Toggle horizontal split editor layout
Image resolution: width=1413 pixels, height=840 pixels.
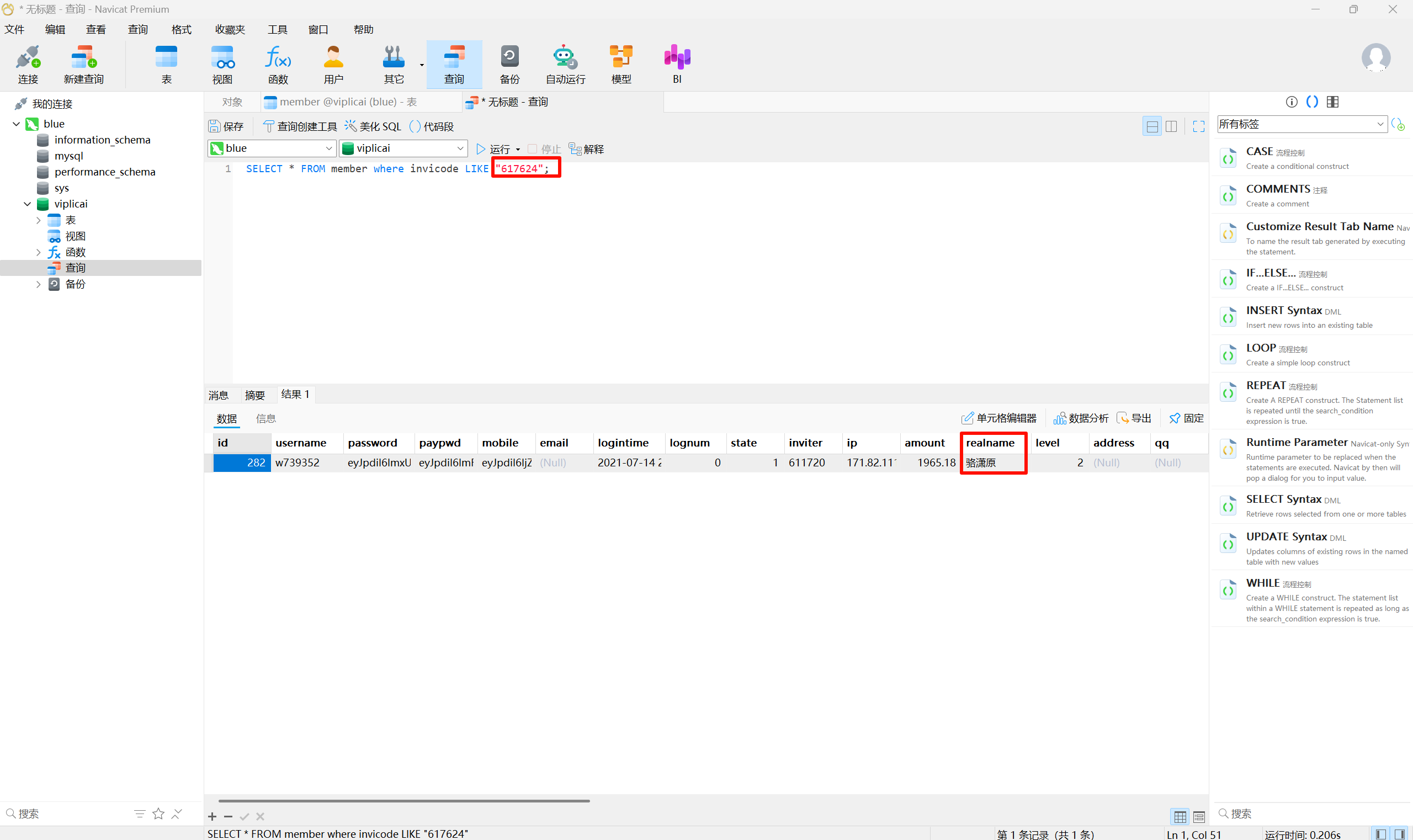[x=1152, y=126]
